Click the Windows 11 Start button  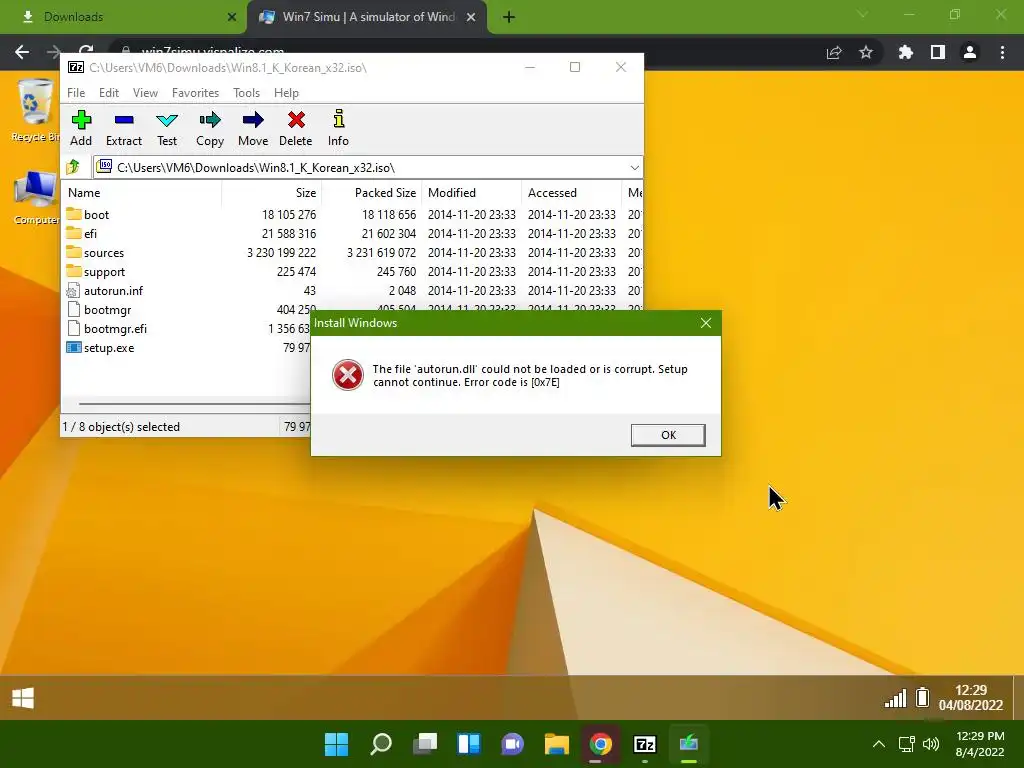336,744
